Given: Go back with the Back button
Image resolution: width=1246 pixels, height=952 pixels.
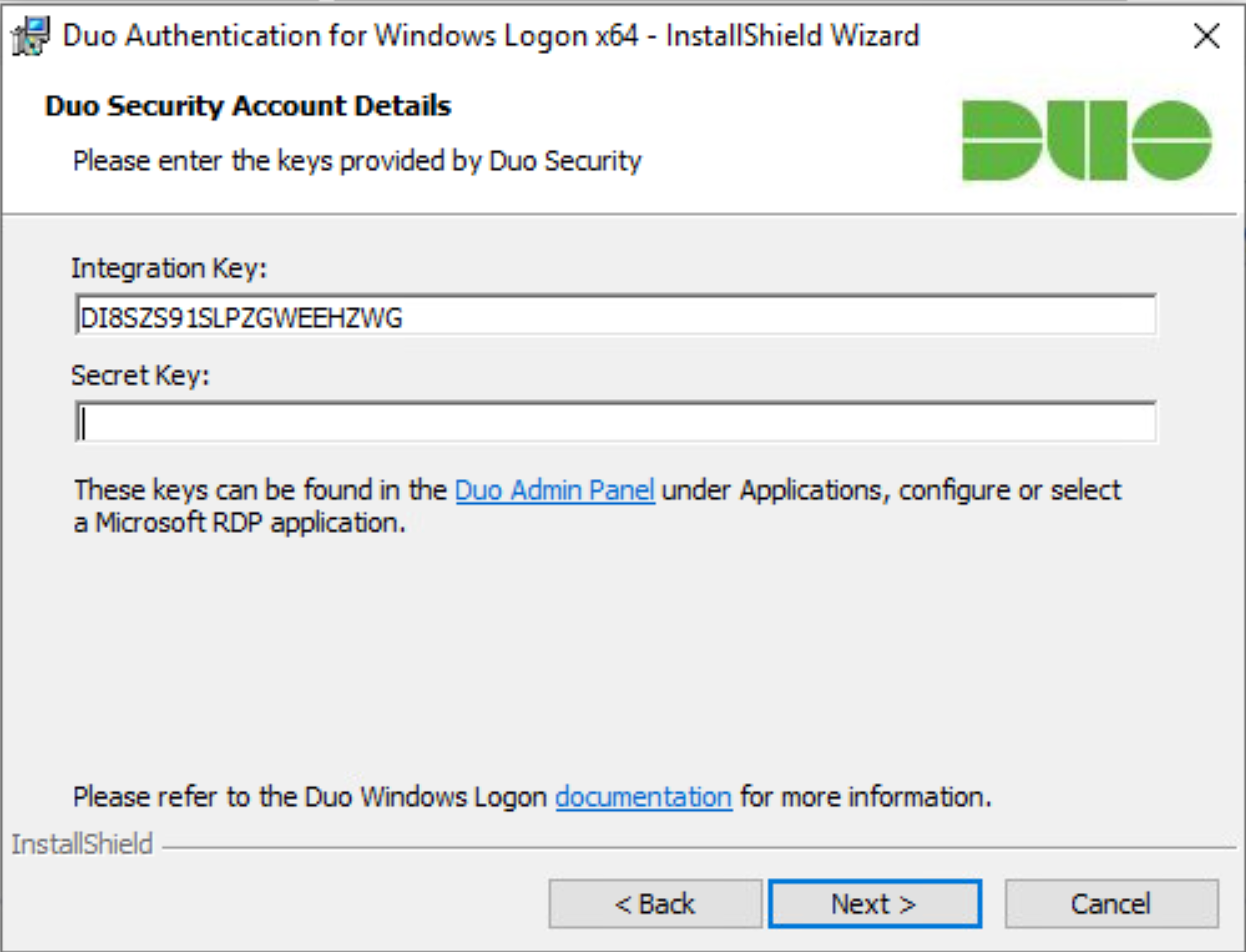Looking at the screenshot, I should point(655,904).
